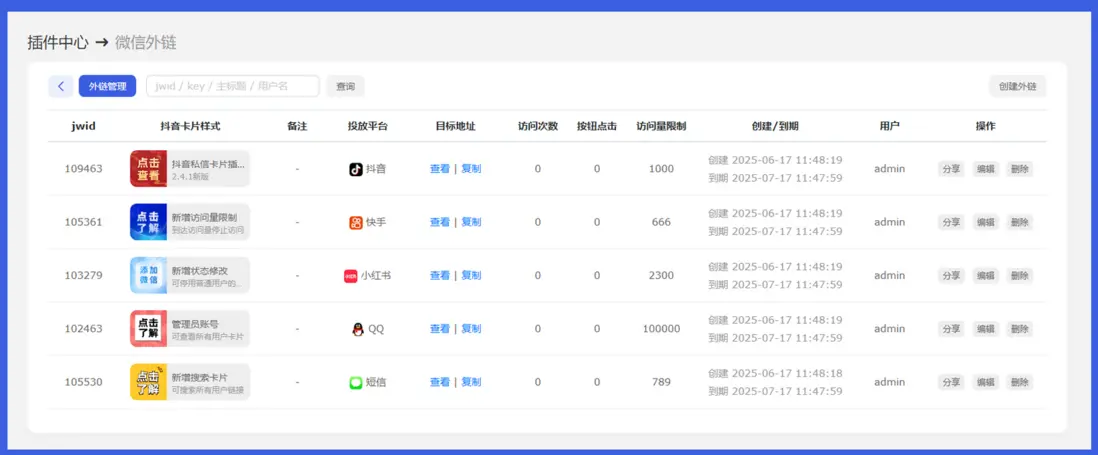Click 删除 button for jwid 102463

1020,328
